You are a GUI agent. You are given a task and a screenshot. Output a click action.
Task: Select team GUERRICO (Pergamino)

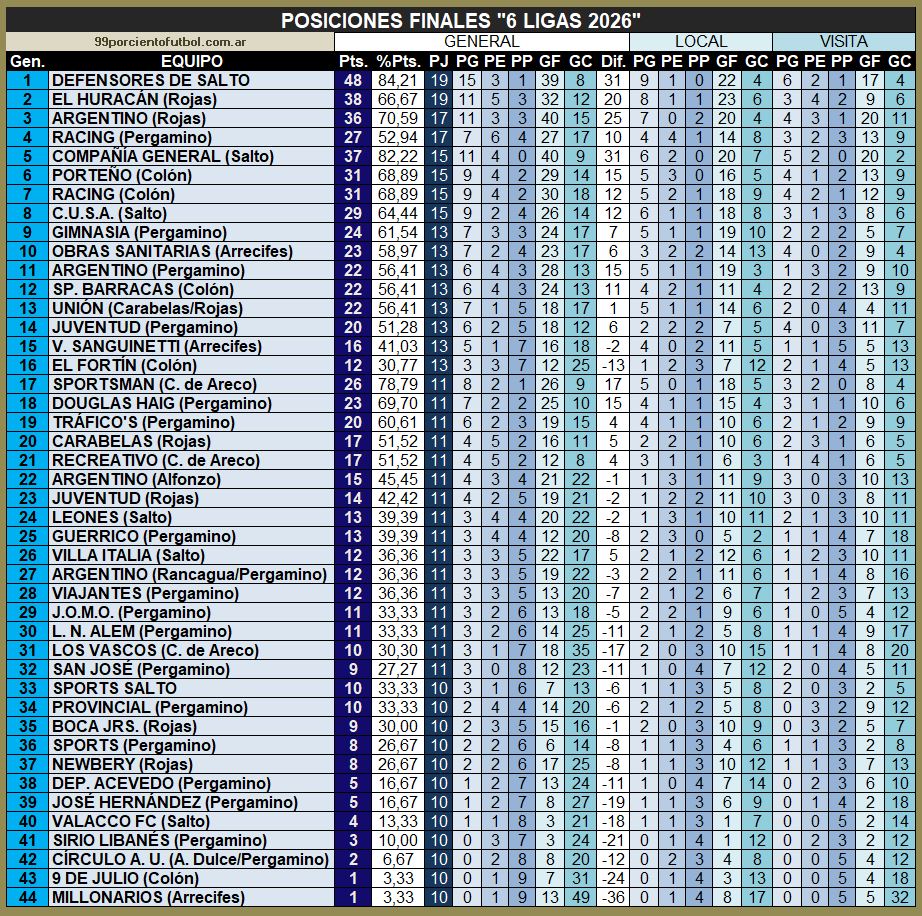[x=143, y=536]
